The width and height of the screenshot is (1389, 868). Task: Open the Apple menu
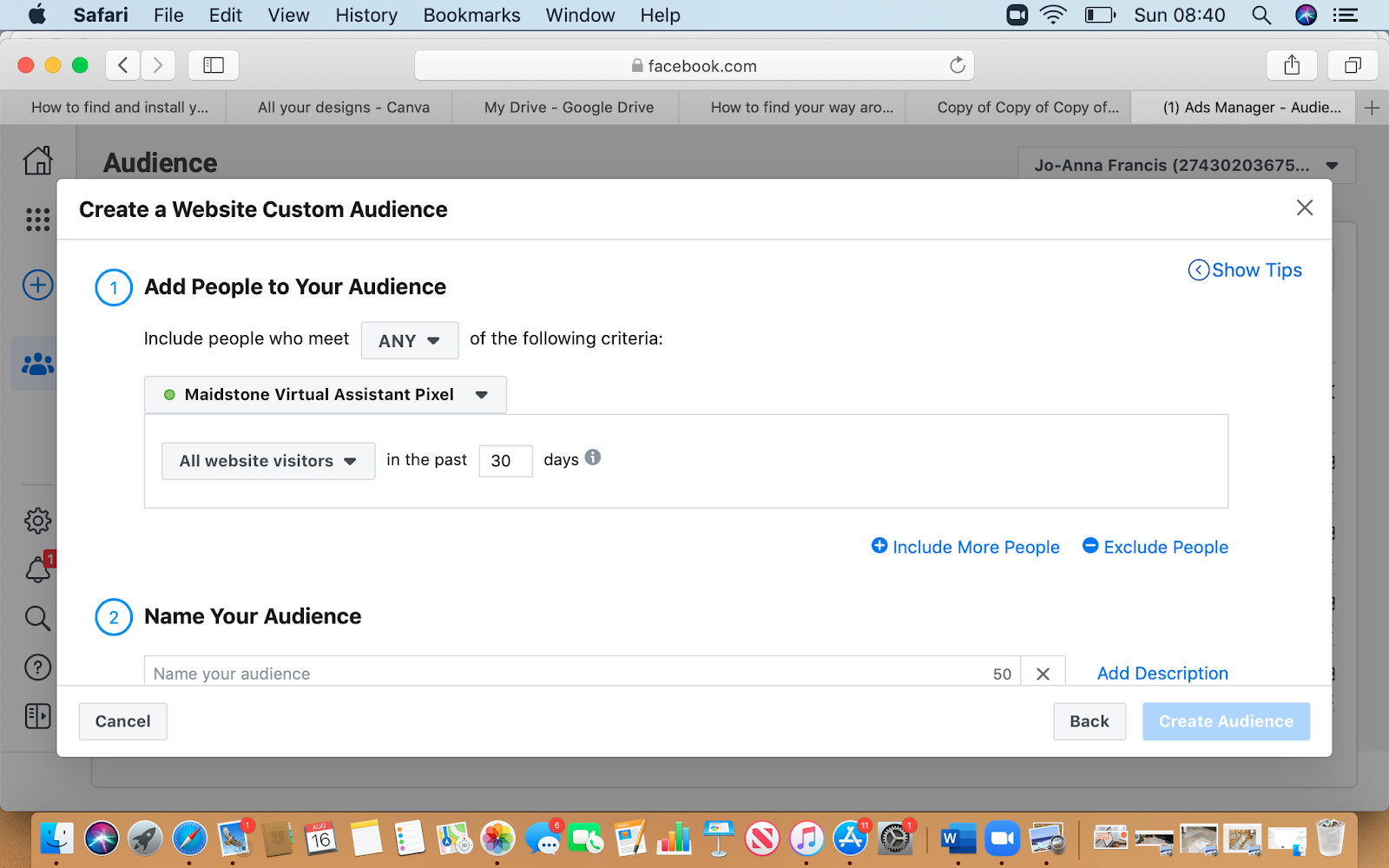pyautogui.click(x=37, y=15)
